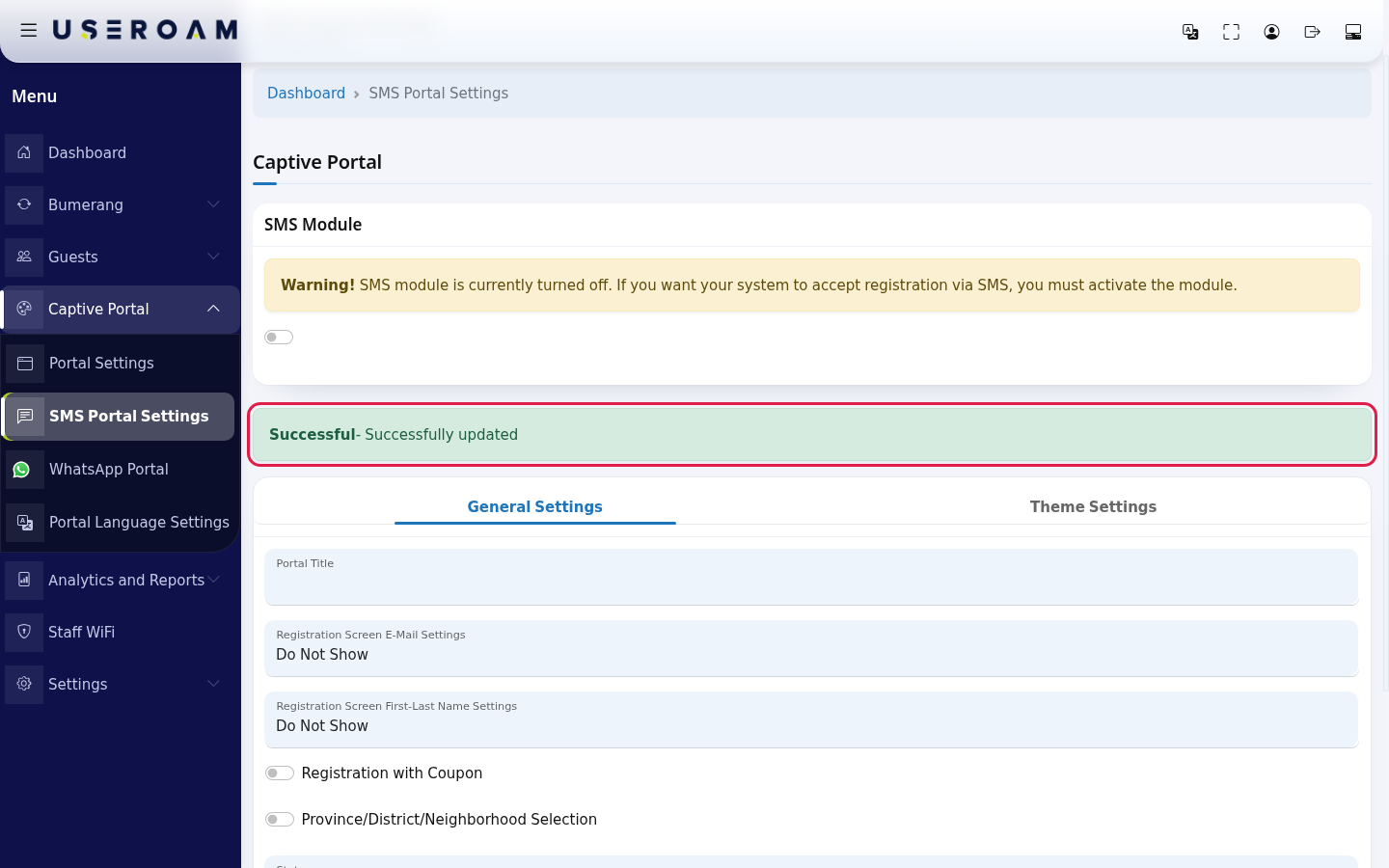The image size is (1389, 868).
Task: Click the WhatsApp icon in sidebar
Action: pyautogui.click(x=21, y=470)
